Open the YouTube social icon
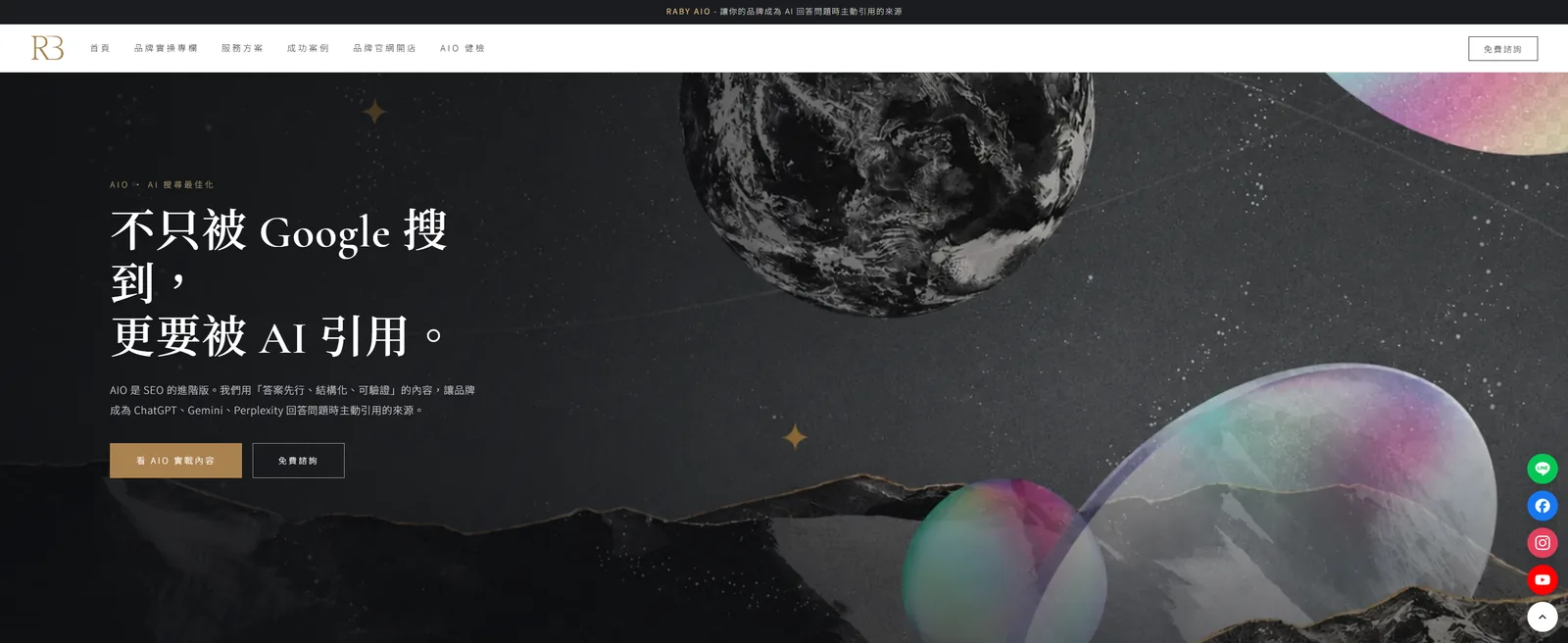Screen dimensions: 1568x643 pos(1543,580)
